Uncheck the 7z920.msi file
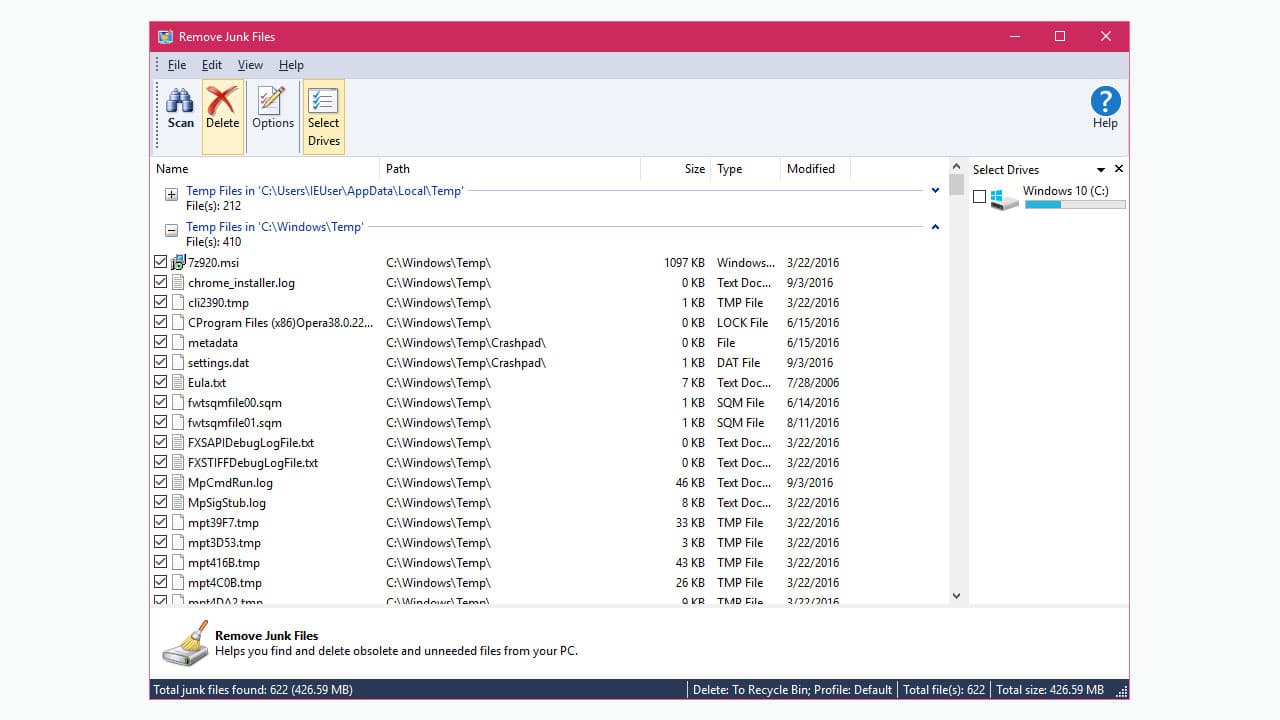Viewport: 1280px width, 720px height. pyautogui.click(x=161, y=261)
